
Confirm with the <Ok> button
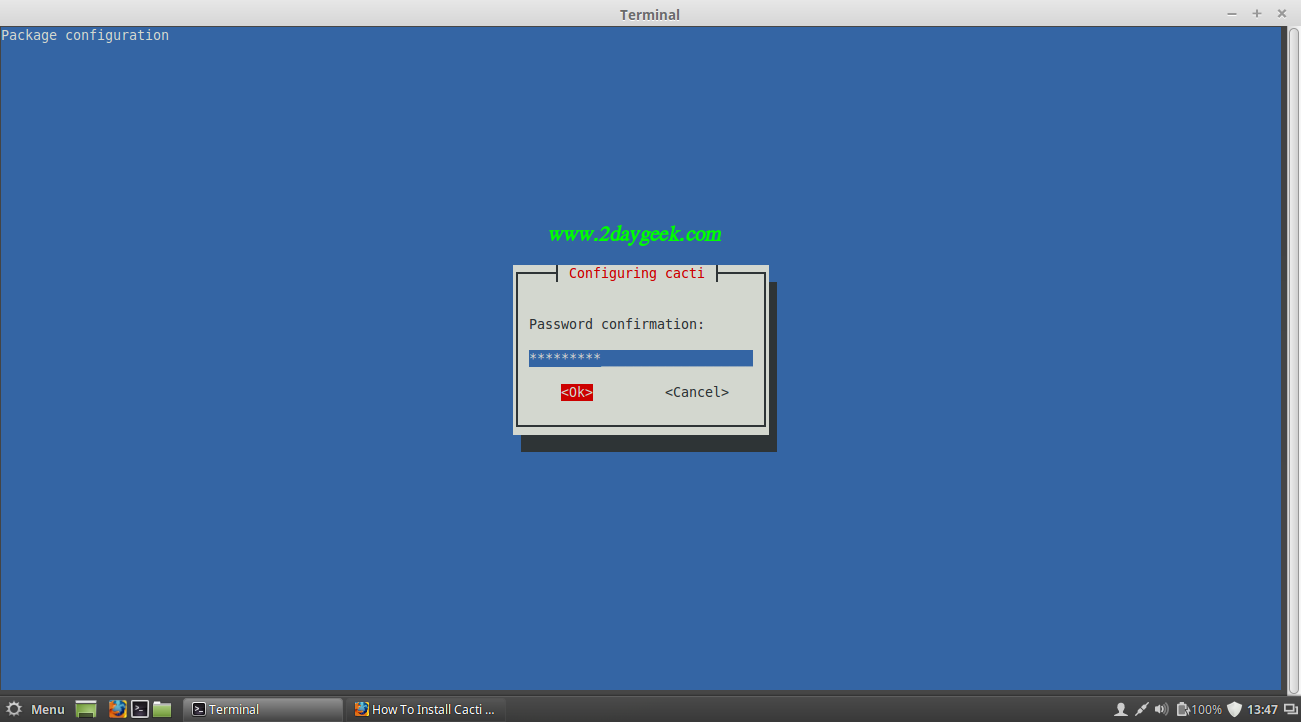coord(577,393)
